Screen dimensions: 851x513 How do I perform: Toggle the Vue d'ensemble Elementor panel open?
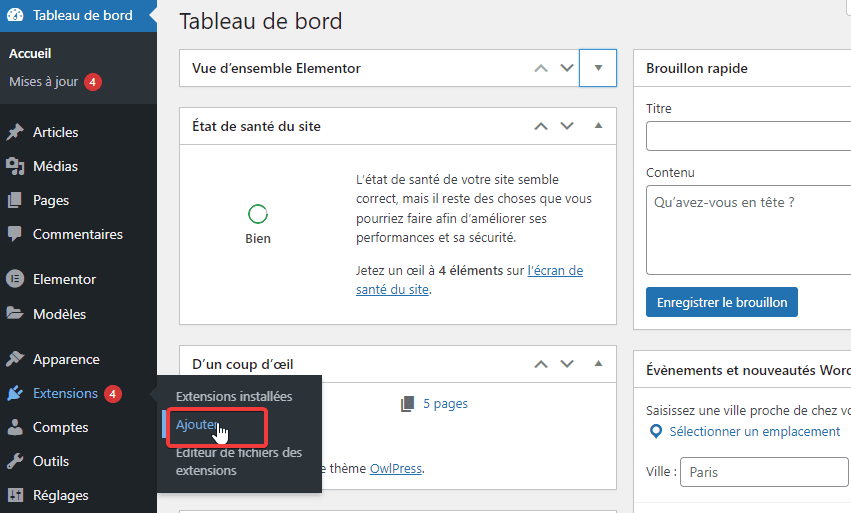[x=598, y=68]
